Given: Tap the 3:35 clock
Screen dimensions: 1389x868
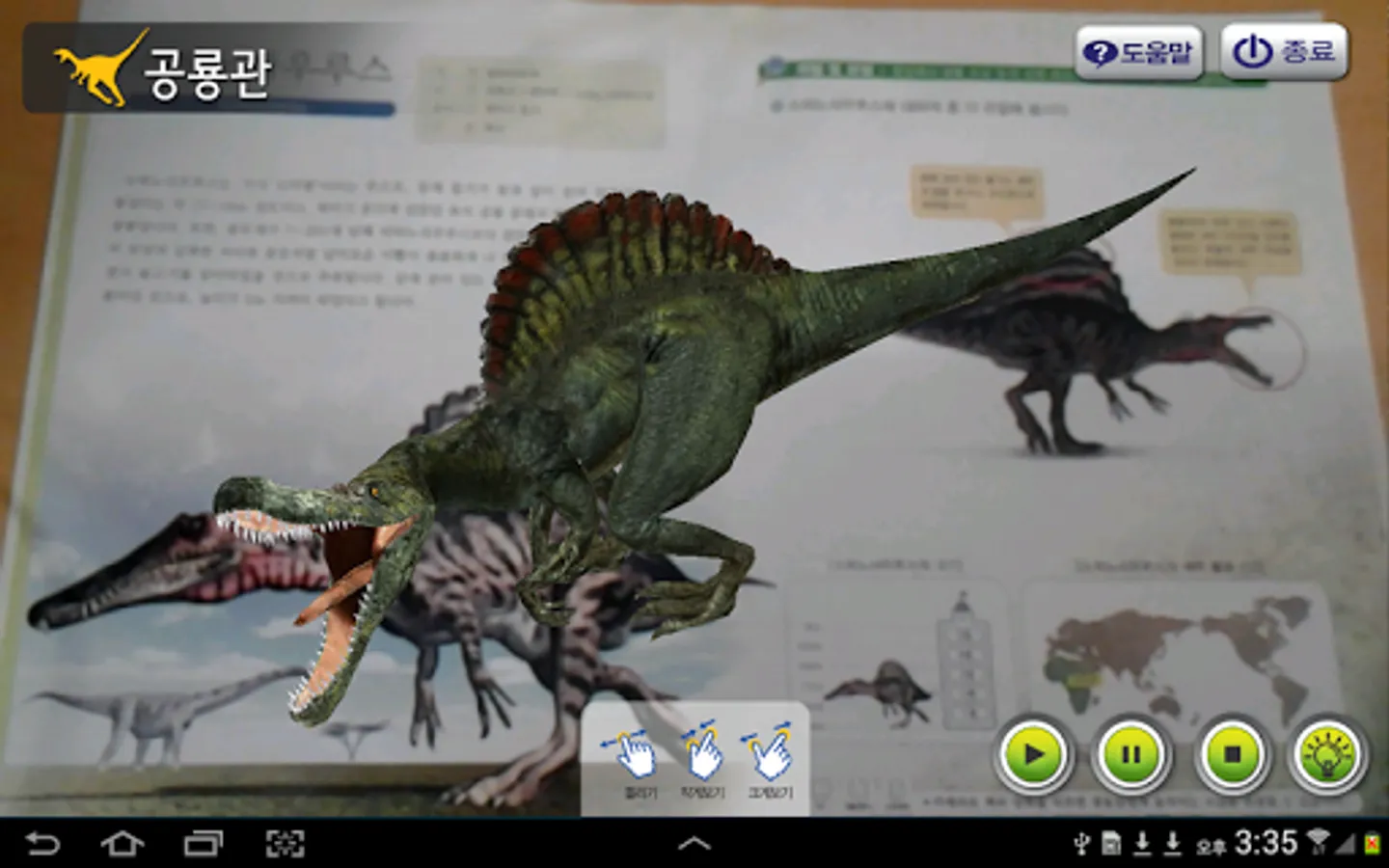Looking at the screenshot, I should pyautogui.click(x=1266, y=843).
